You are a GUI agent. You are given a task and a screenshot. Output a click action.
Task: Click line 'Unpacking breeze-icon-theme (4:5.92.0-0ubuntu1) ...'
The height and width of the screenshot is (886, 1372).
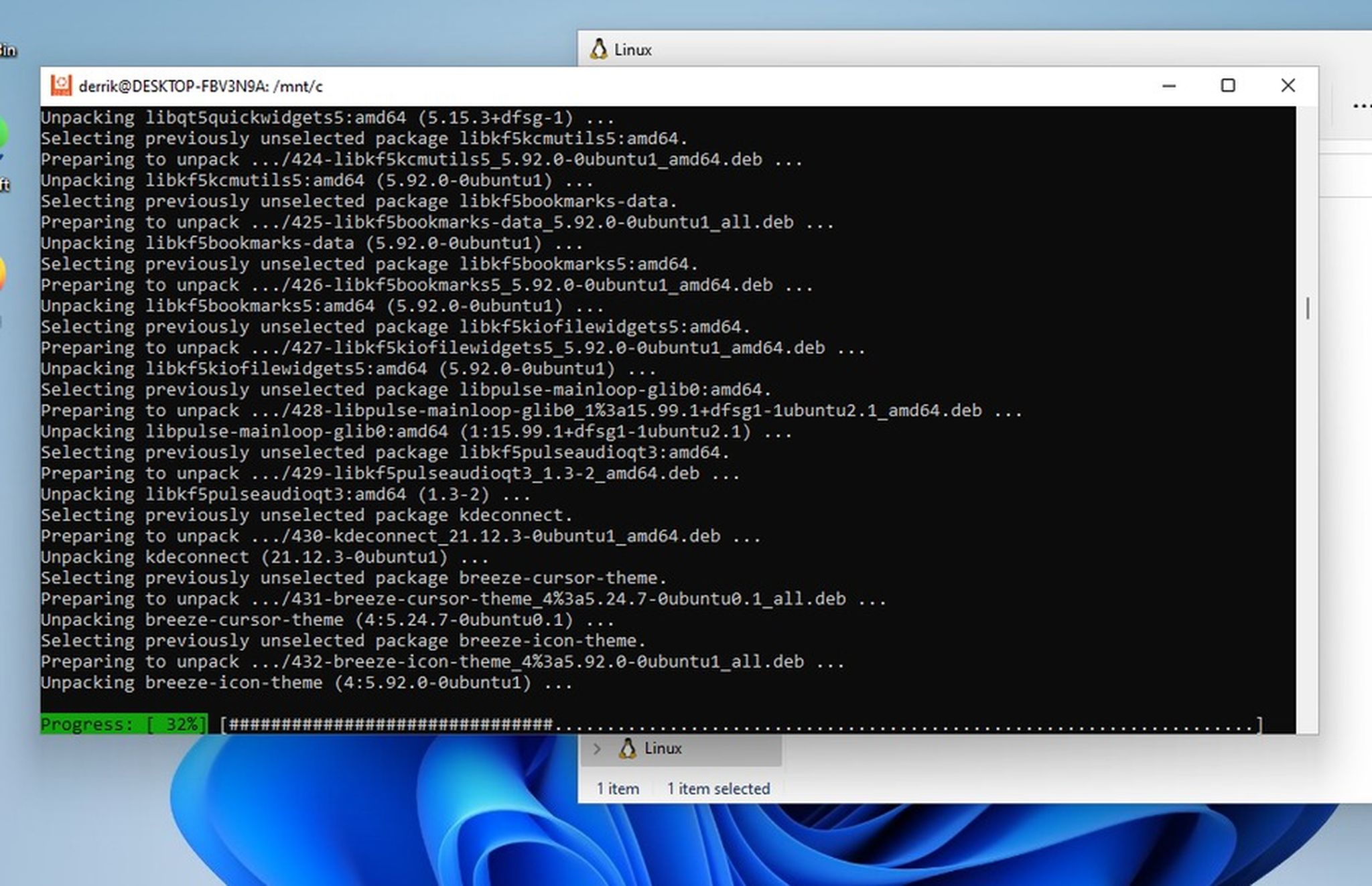point(307,683)
